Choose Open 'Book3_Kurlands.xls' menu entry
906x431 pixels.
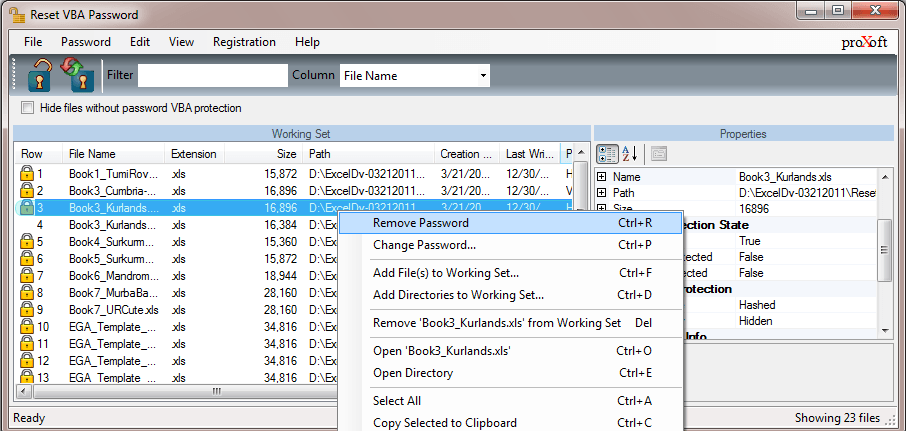(x=510, y=351)
